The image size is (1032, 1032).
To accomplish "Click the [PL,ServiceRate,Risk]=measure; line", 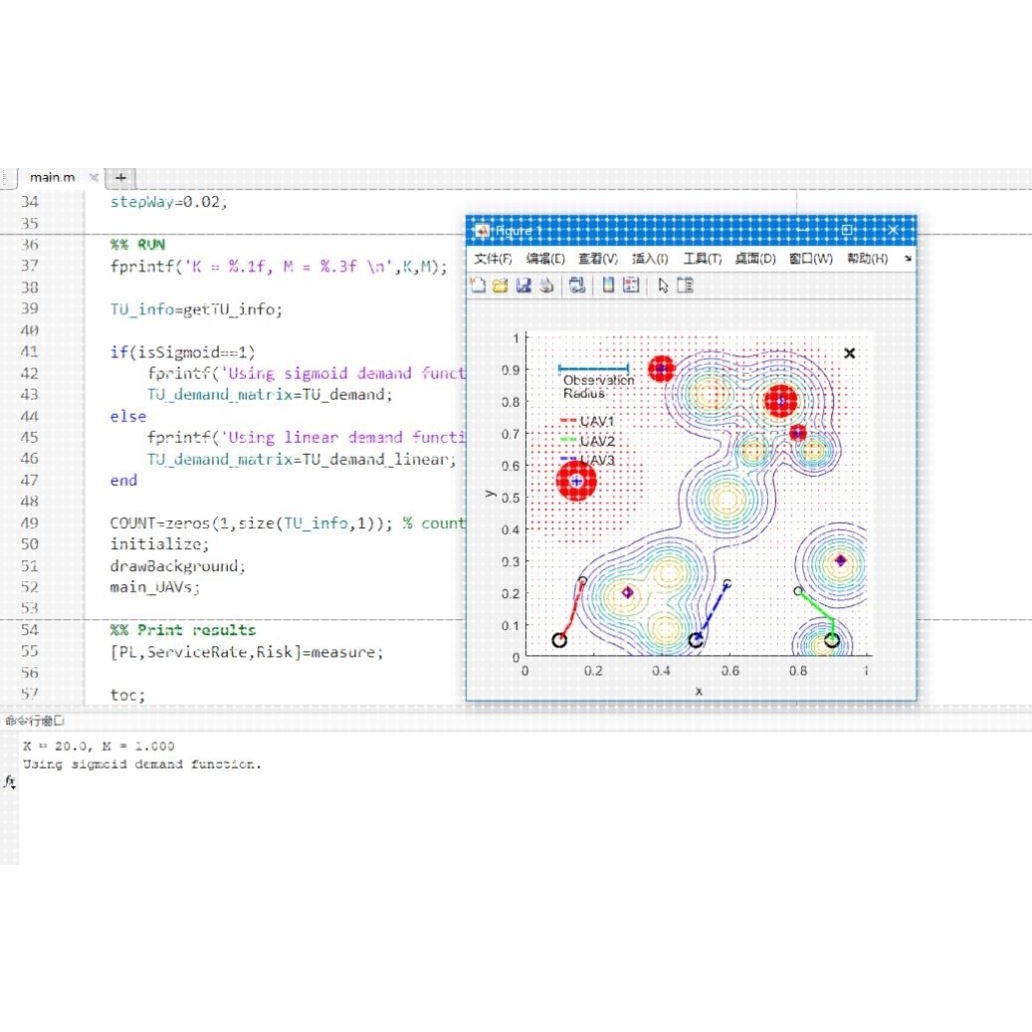I will pos(247,652).
